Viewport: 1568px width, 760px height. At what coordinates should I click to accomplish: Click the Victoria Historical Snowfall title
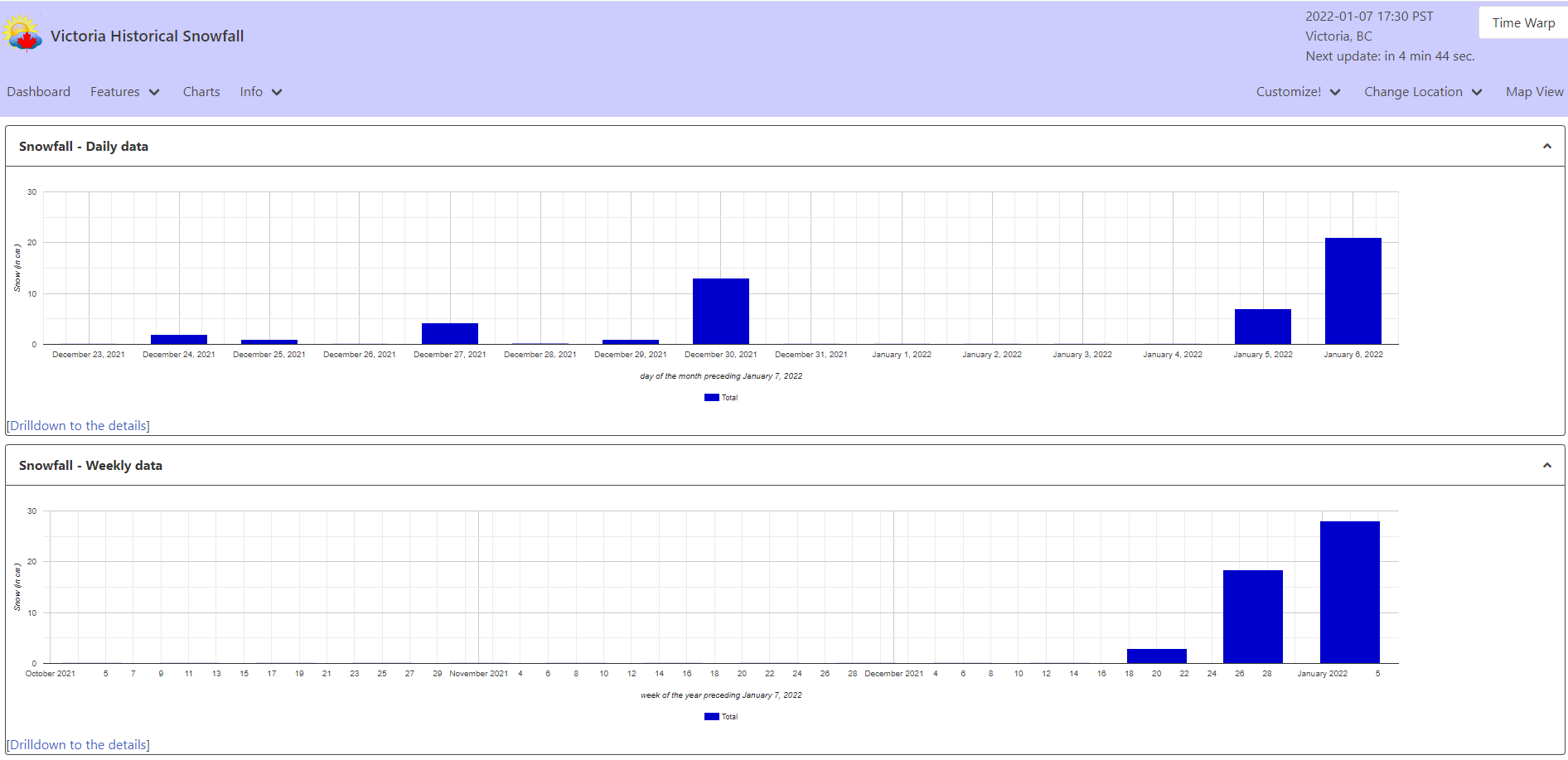coord(148,36)
